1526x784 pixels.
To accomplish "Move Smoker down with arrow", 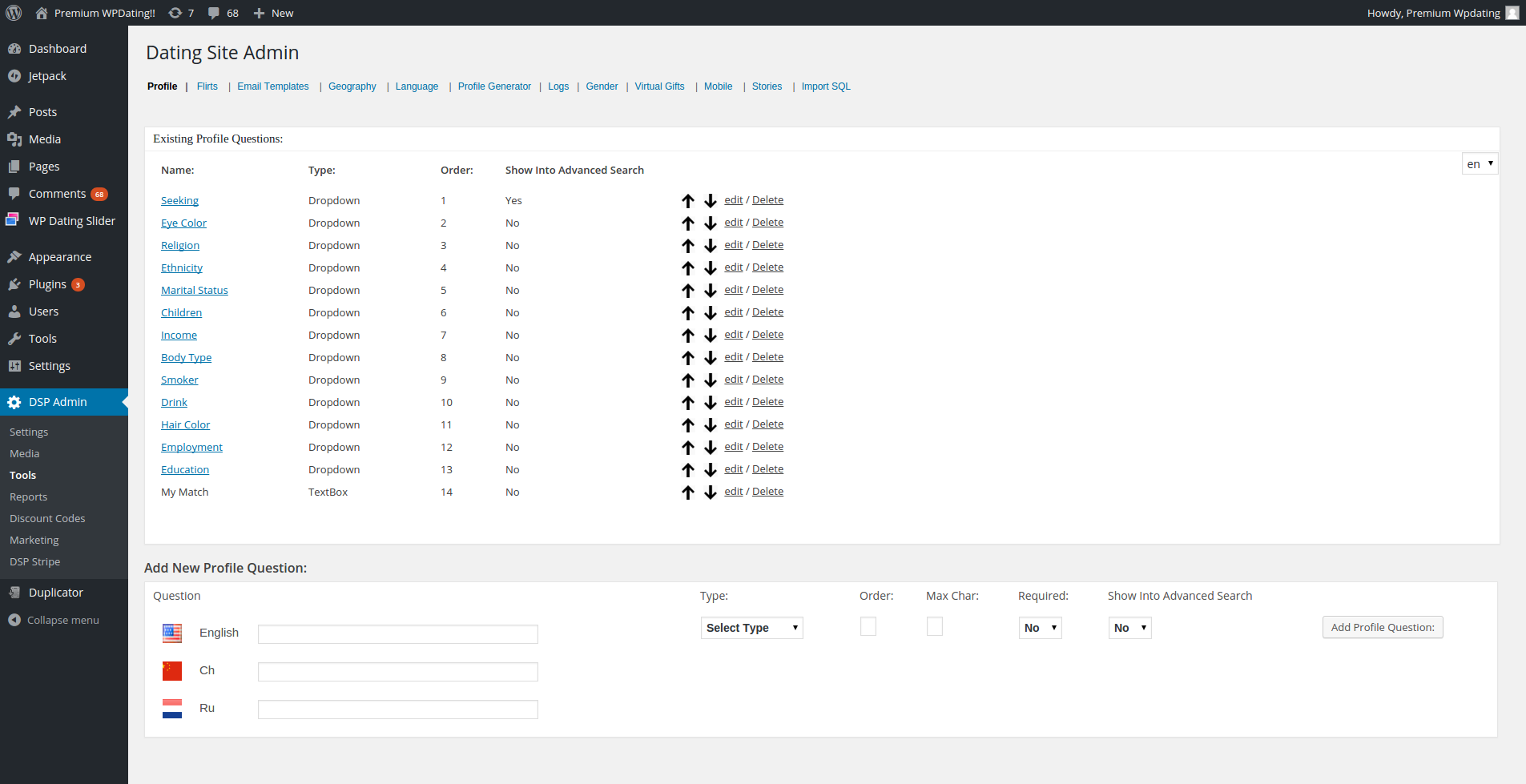I will coord(711,380).
